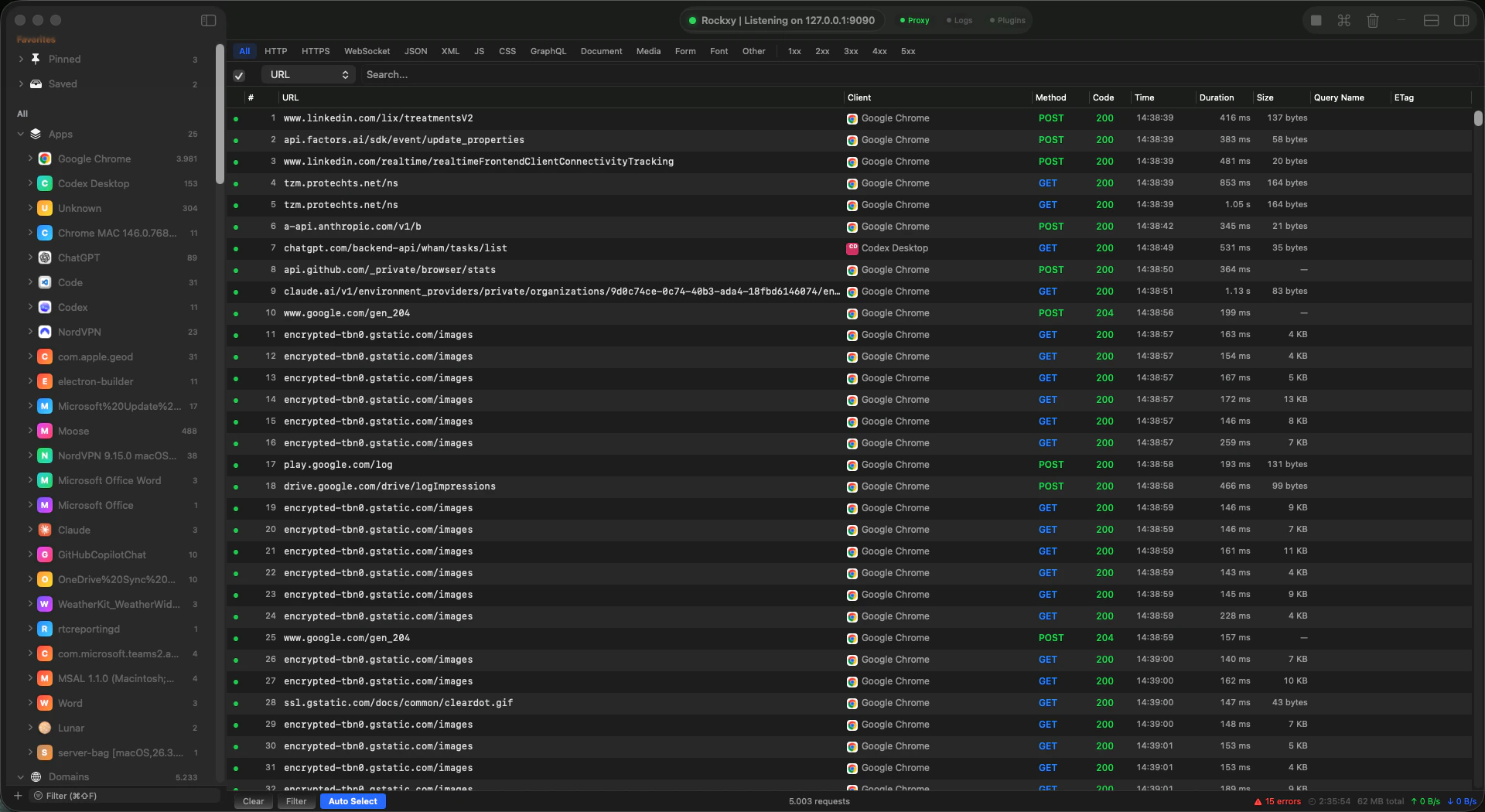Enable the checkbox next to the URL filter

(x=239, y=75)
